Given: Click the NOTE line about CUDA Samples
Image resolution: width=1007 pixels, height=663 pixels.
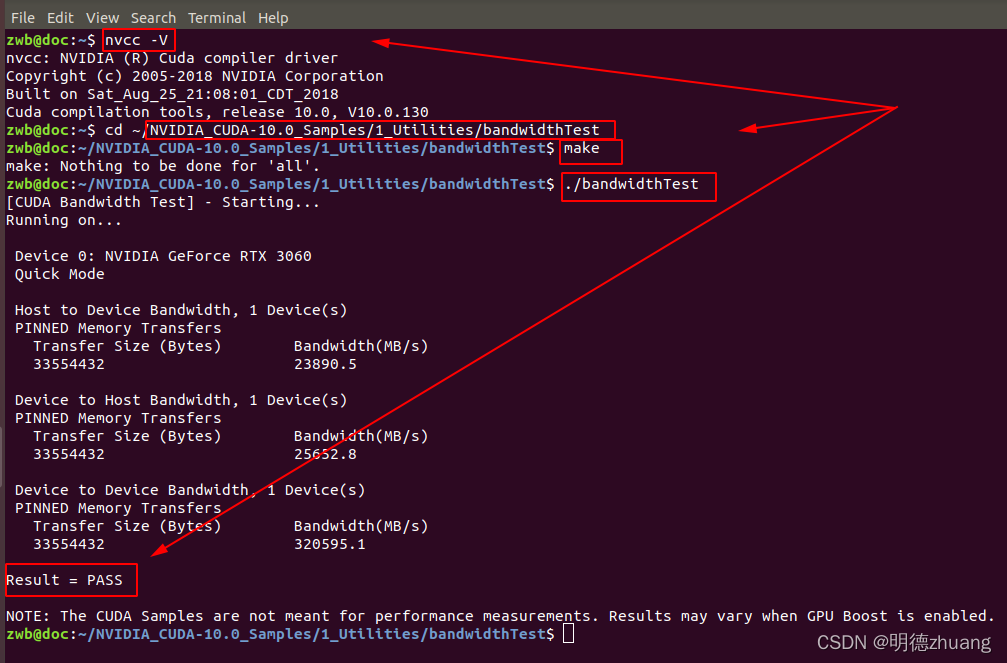Looking at the screenshot, I should click(x=500, y=616).
